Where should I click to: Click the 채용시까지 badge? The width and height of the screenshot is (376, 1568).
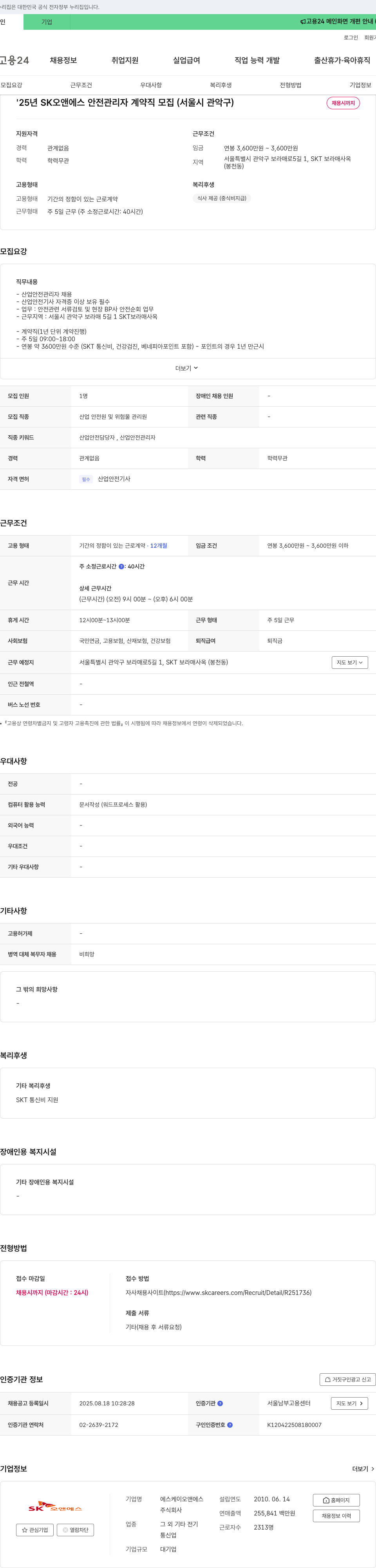343,103
